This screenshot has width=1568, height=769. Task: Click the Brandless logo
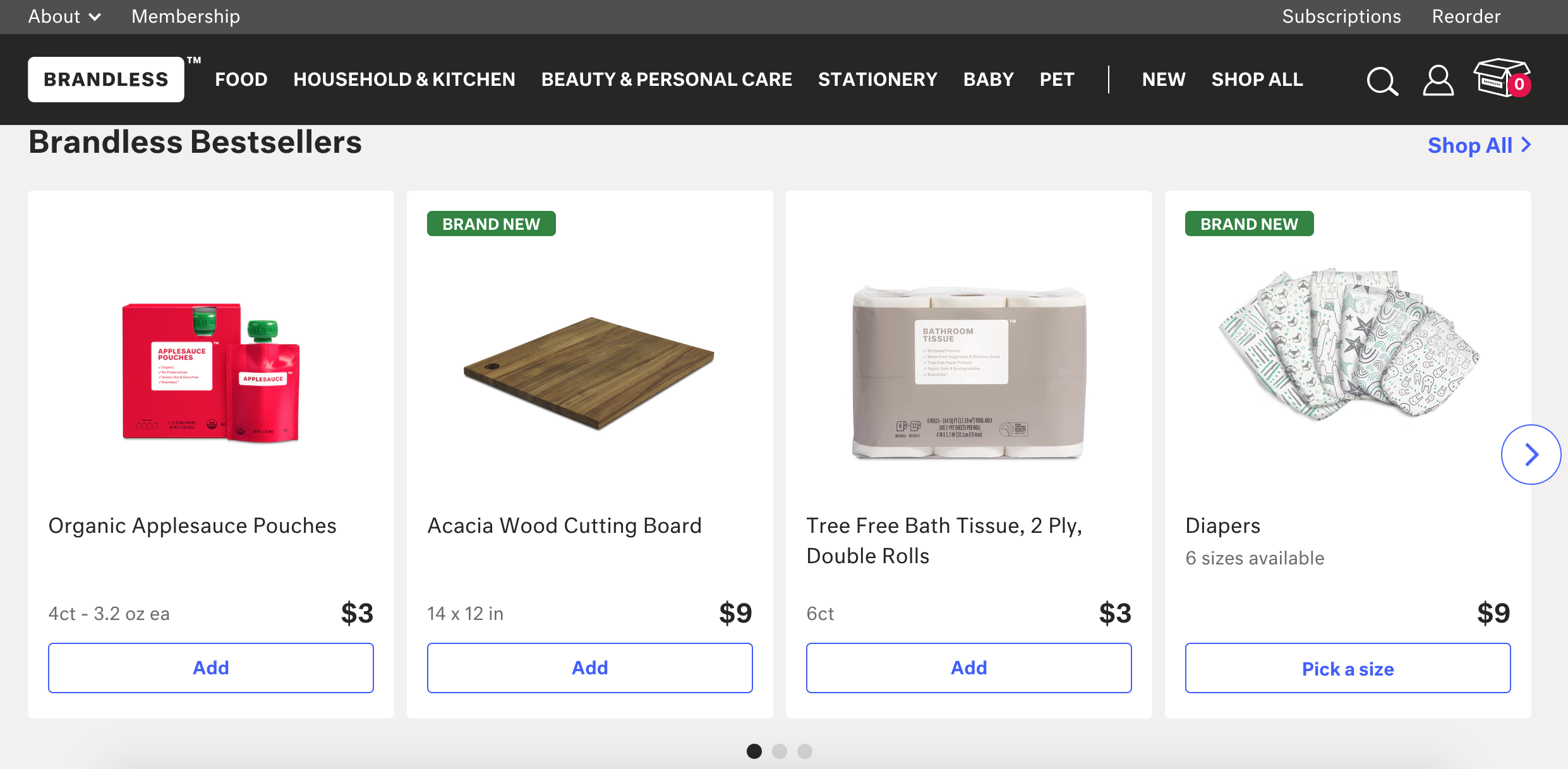[106, 80]
